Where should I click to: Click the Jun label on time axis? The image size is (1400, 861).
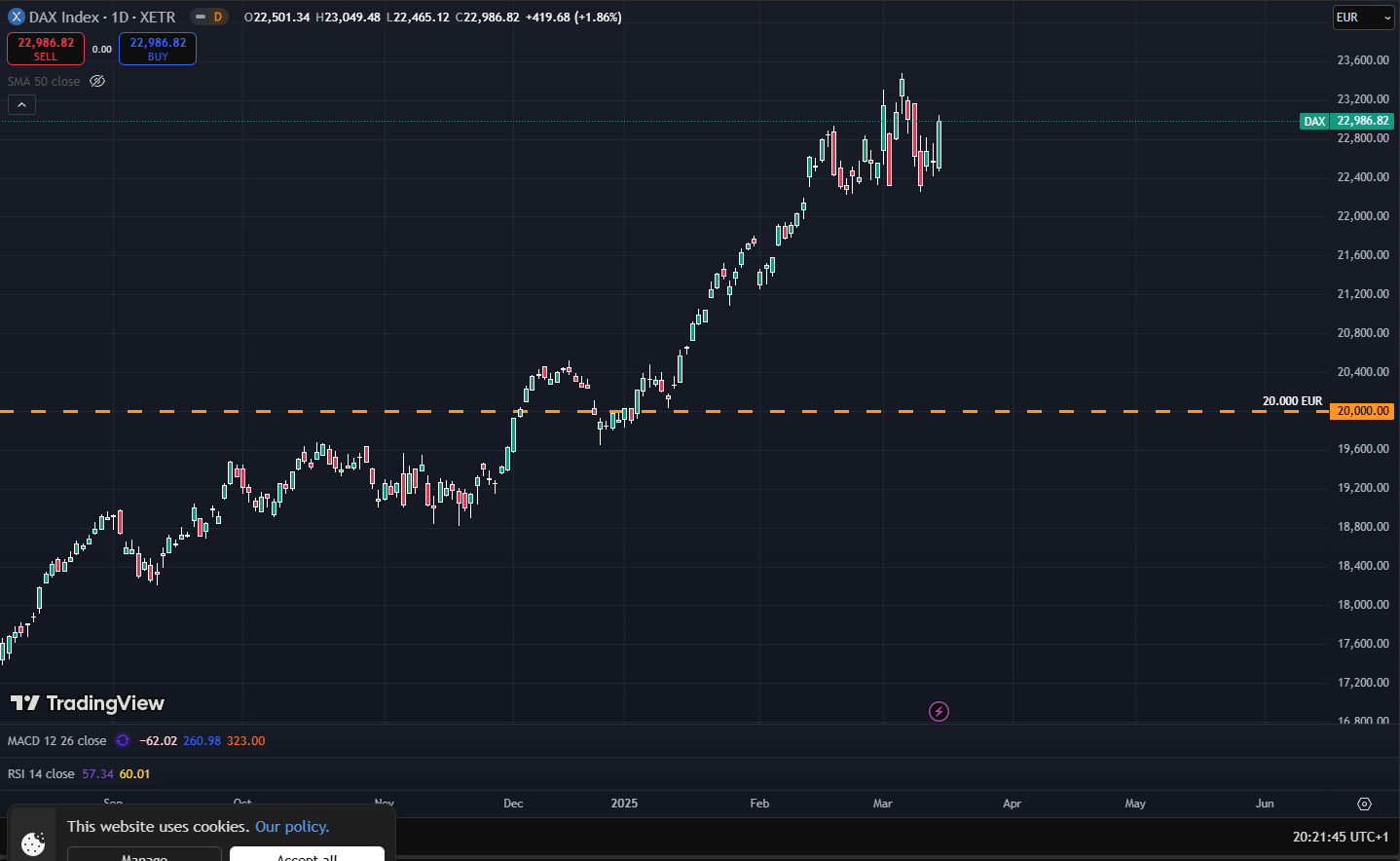coord(1265,804)
